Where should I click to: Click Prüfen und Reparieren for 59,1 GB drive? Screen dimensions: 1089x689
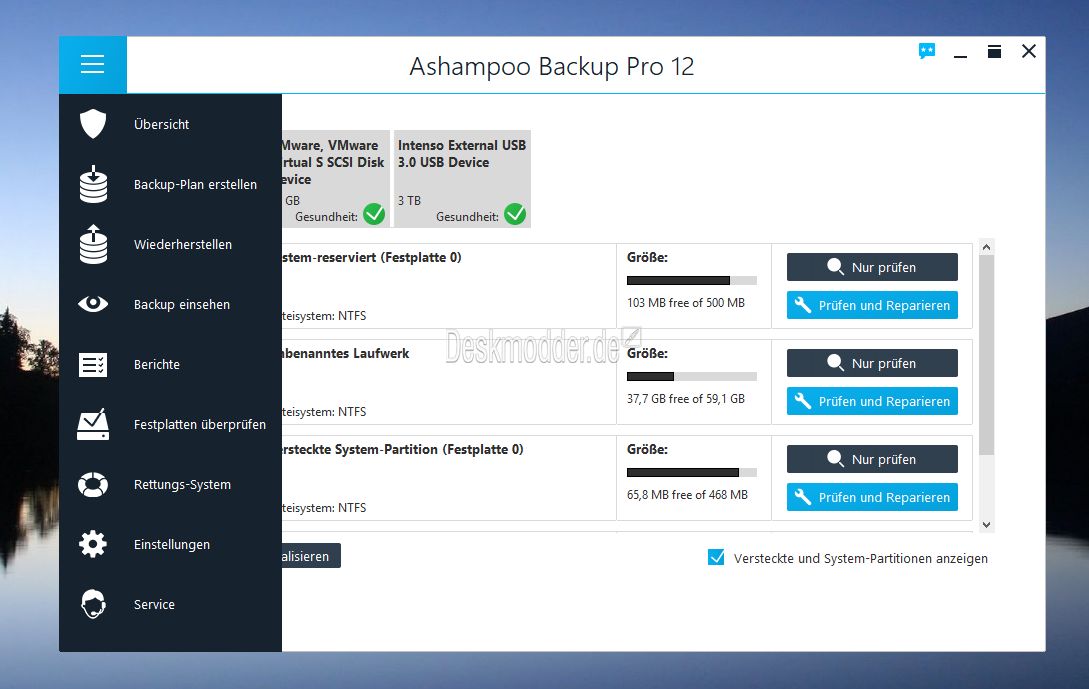[872, 401]
